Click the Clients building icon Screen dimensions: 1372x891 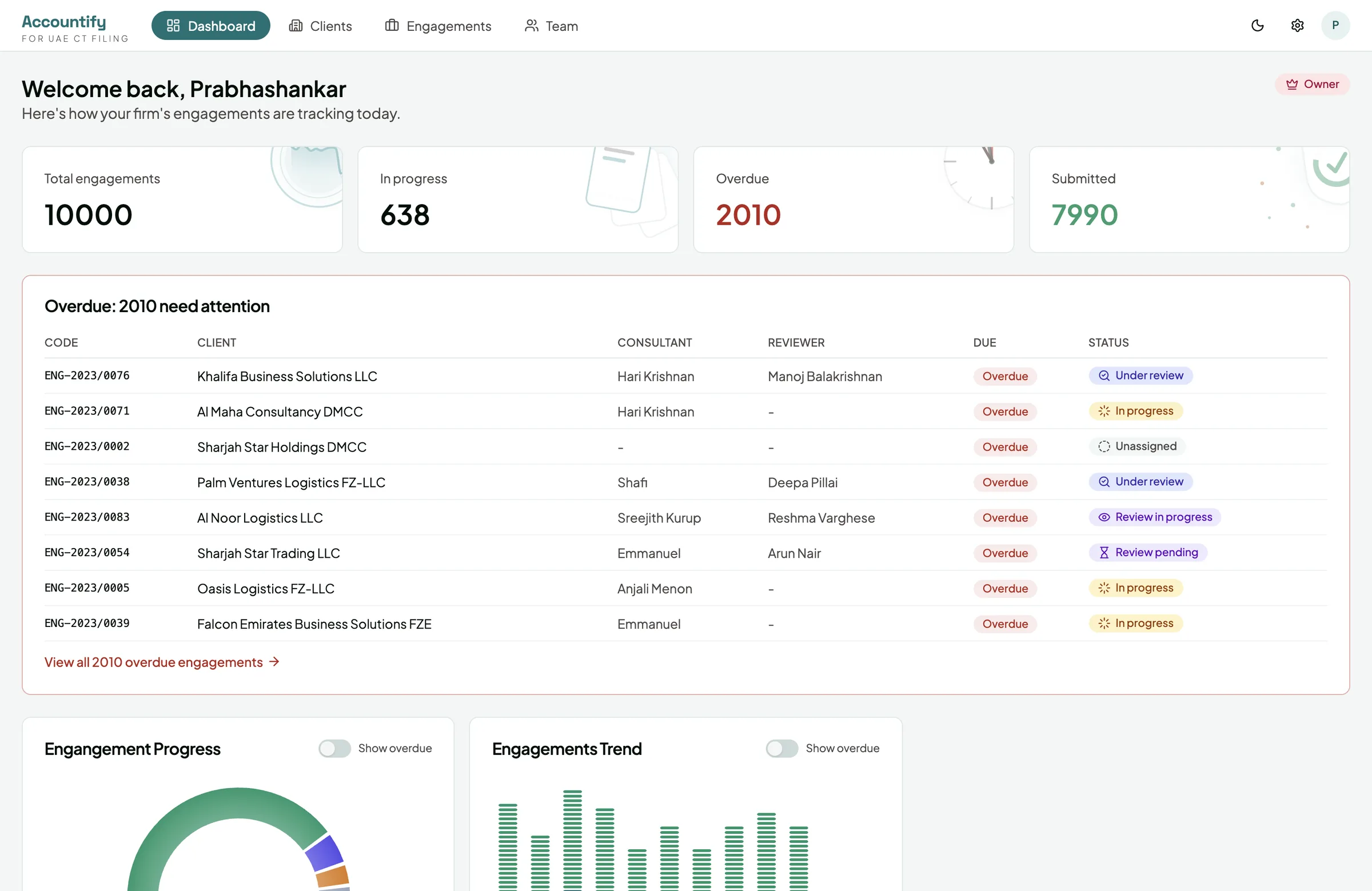(x=296, y=25)
